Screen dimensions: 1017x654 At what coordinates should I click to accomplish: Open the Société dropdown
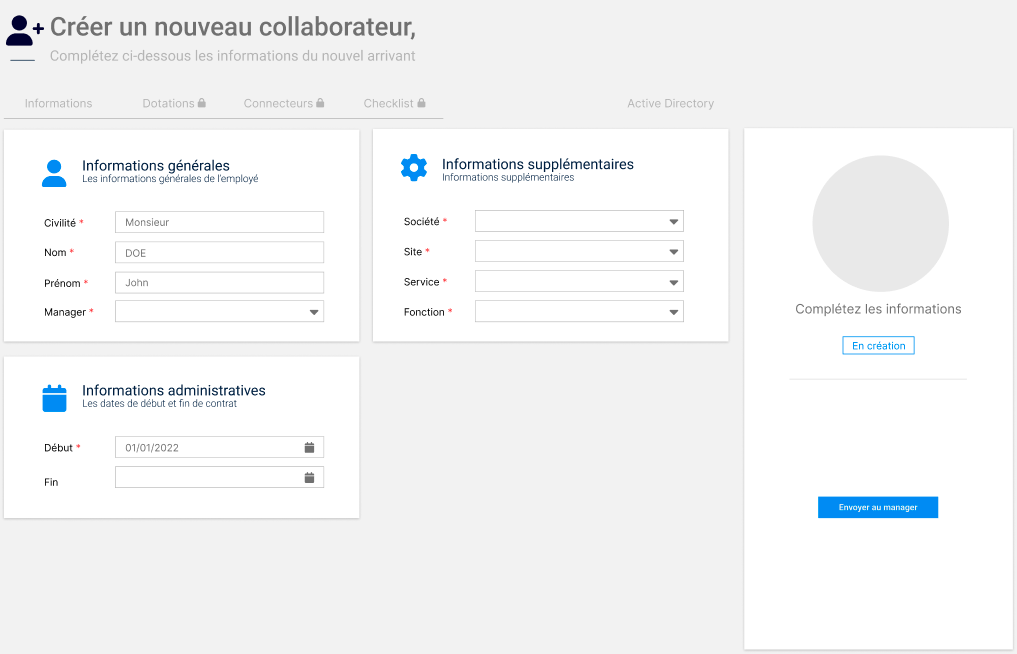[674, 221]
